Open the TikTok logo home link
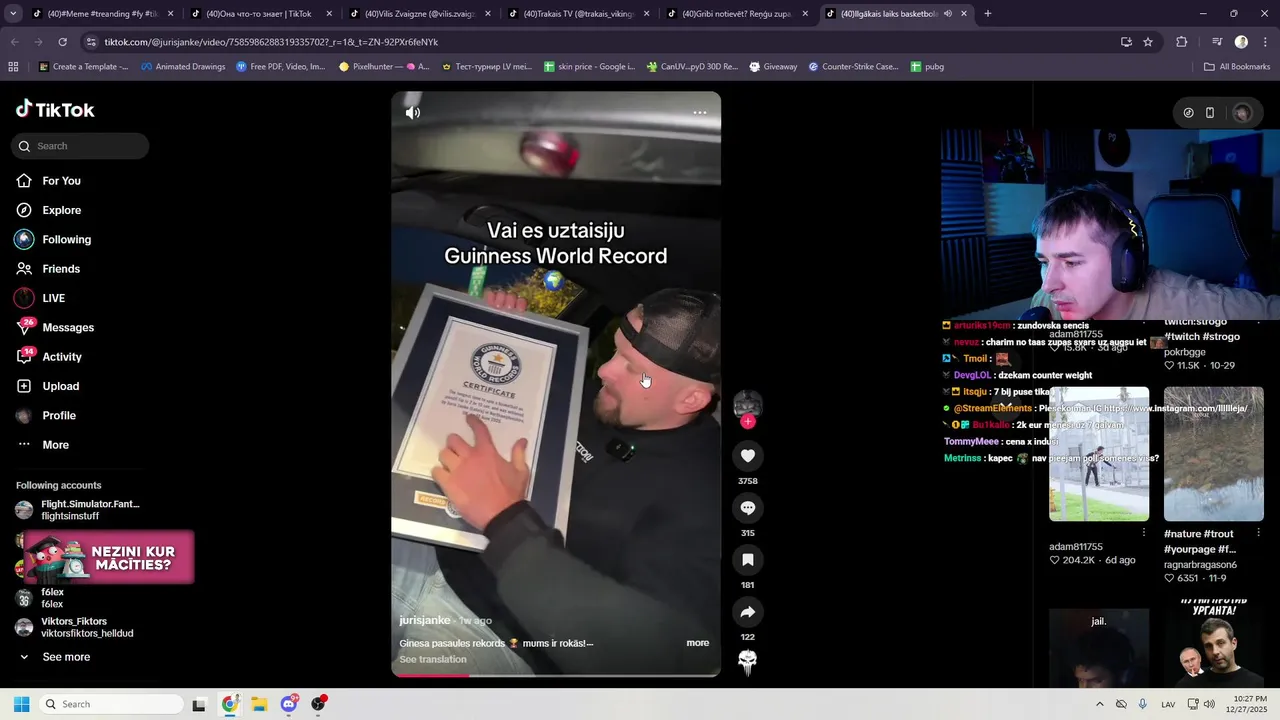The image size is (1280, 720). [x=55, y=110]
